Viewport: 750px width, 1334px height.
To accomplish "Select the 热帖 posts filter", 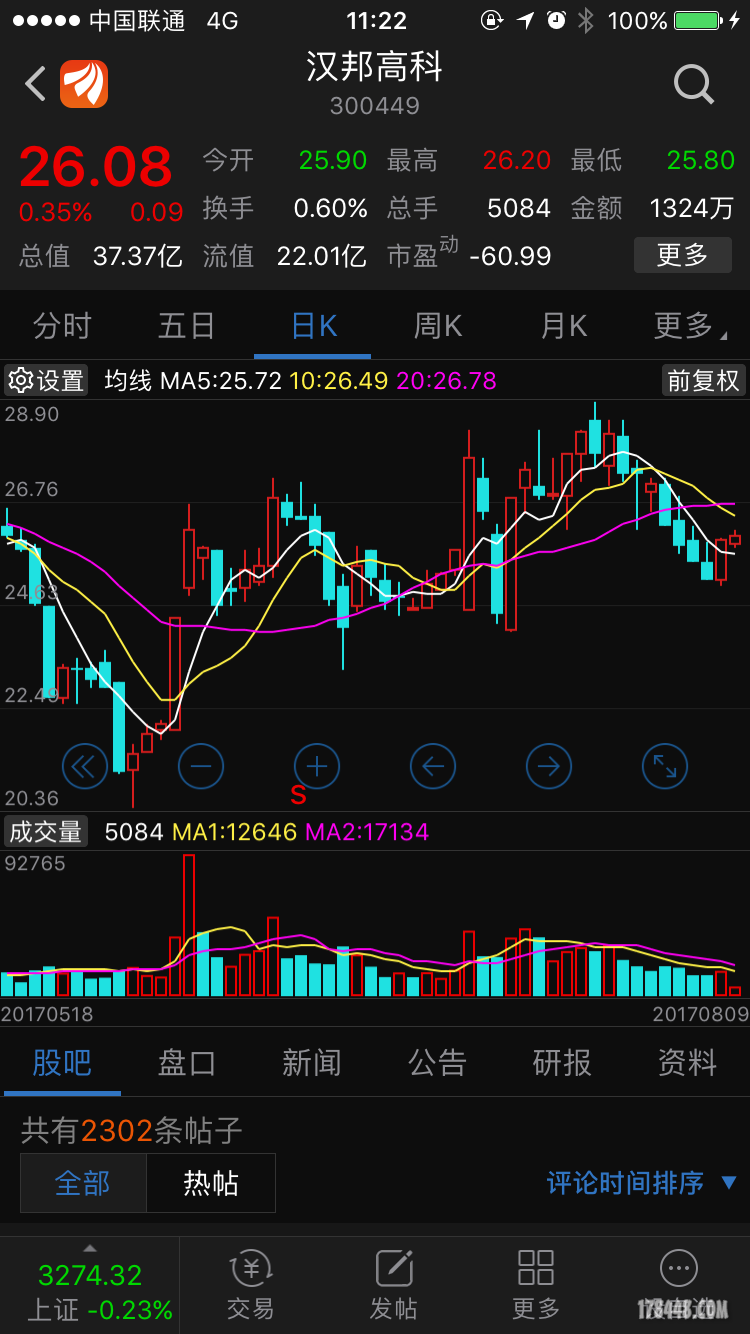I will tap(211, 1183).
